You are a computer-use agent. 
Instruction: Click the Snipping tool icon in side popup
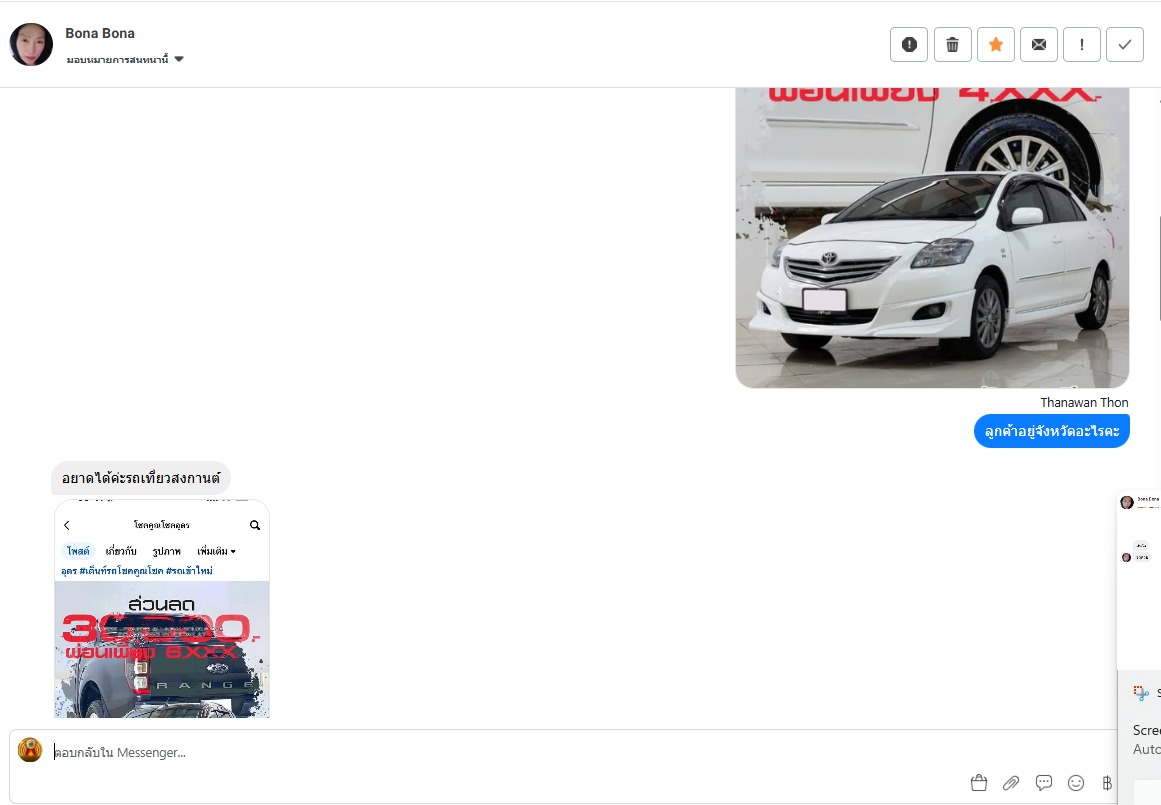(x=1141, y=692)
